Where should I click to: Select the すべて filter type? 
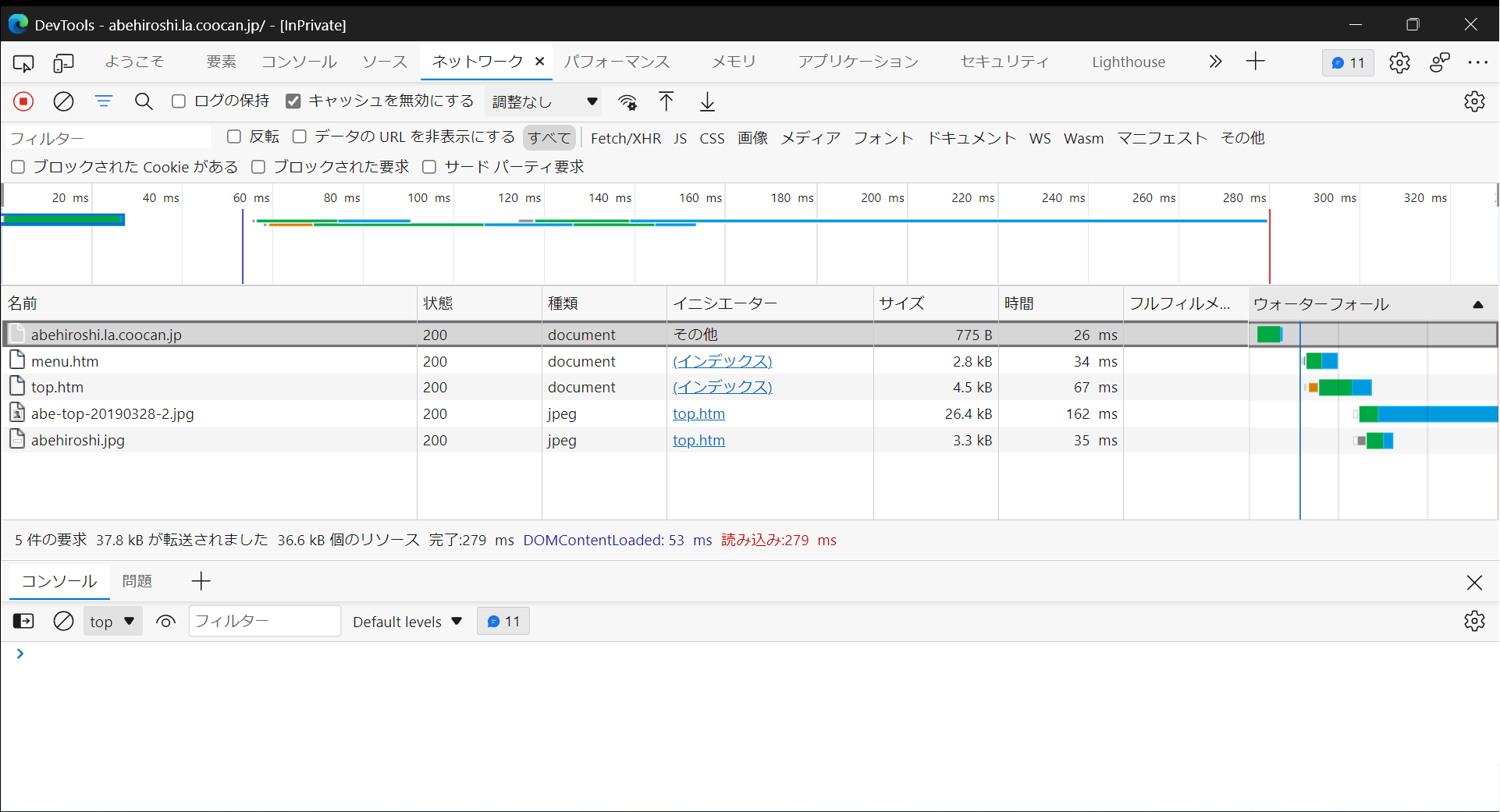point(549,138)
